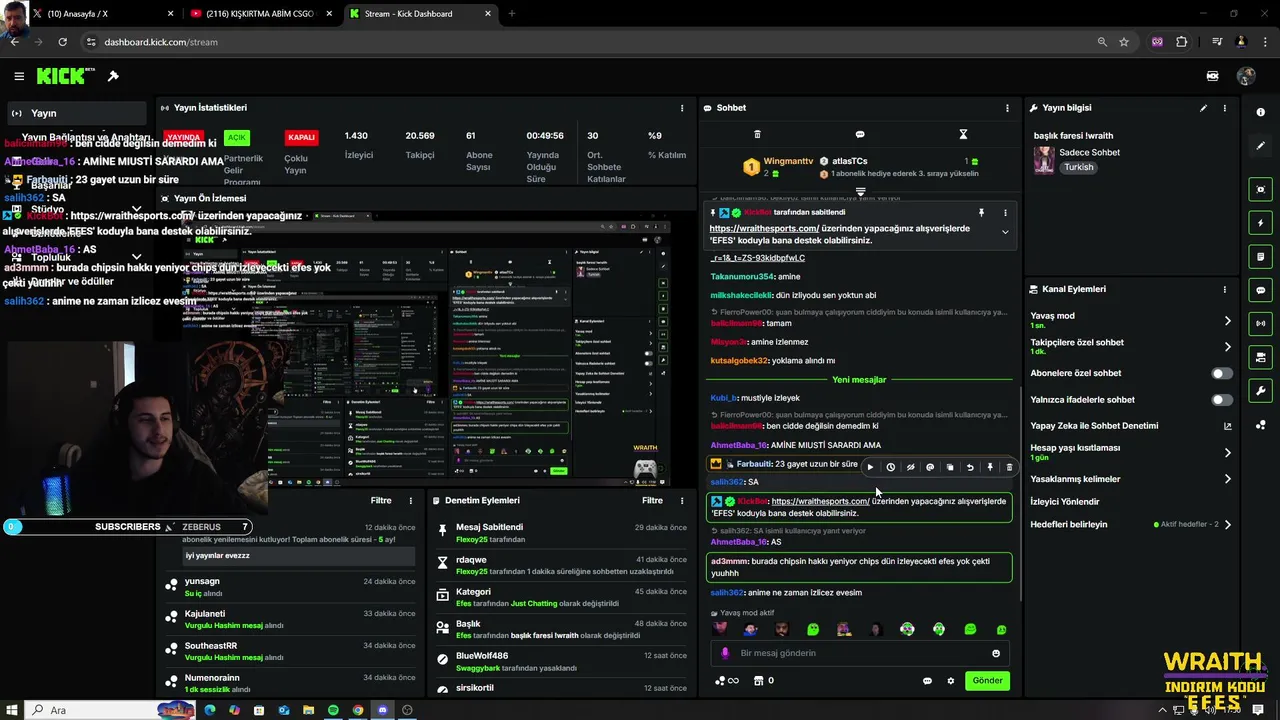
Task: Click the lightning bolt icon in right sidebar
Action: [x=1261, y=223]
